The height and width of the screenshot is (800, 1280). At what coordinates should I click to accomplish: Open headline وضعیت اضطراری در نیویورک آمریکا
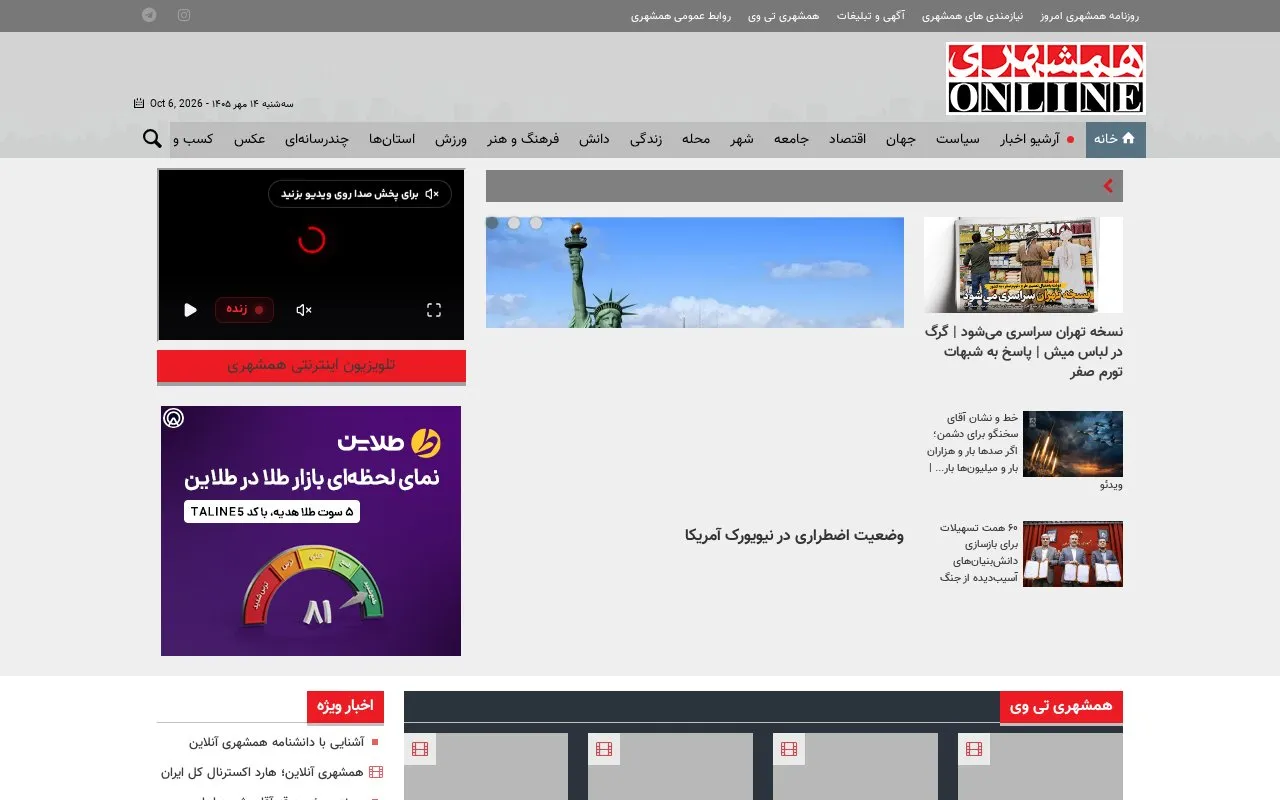point(794,536)
